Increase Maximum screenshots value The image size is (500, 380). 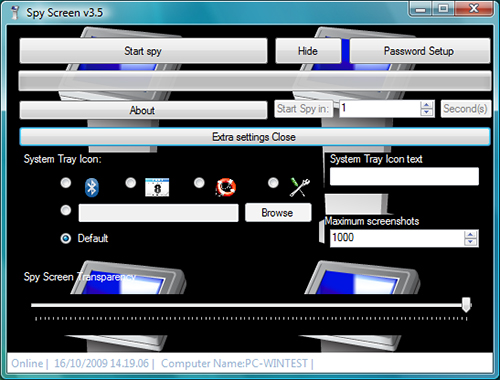coord(470,234)
